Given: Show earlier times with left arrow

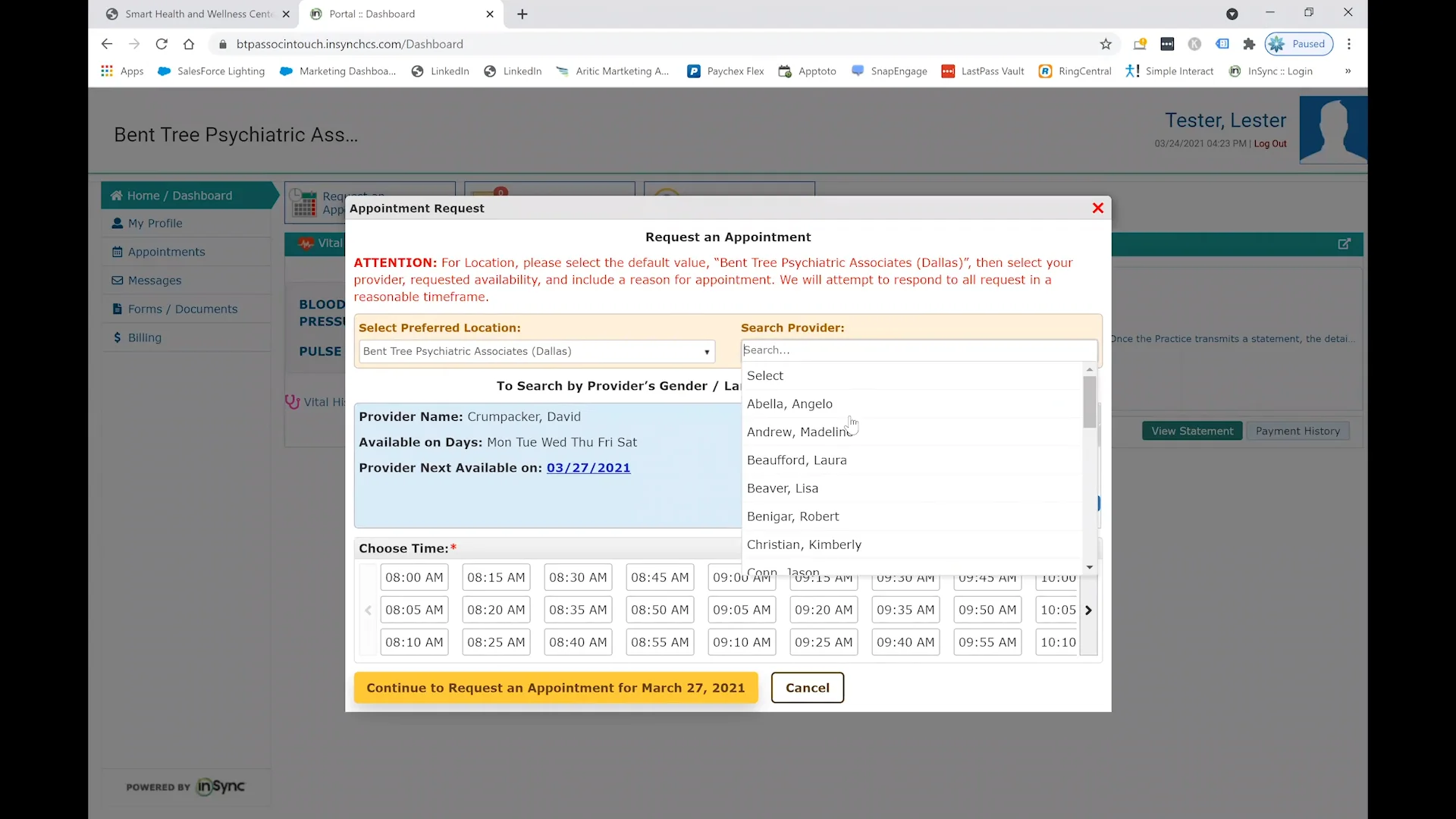Looking at the screenshot, I should point(368,610).
